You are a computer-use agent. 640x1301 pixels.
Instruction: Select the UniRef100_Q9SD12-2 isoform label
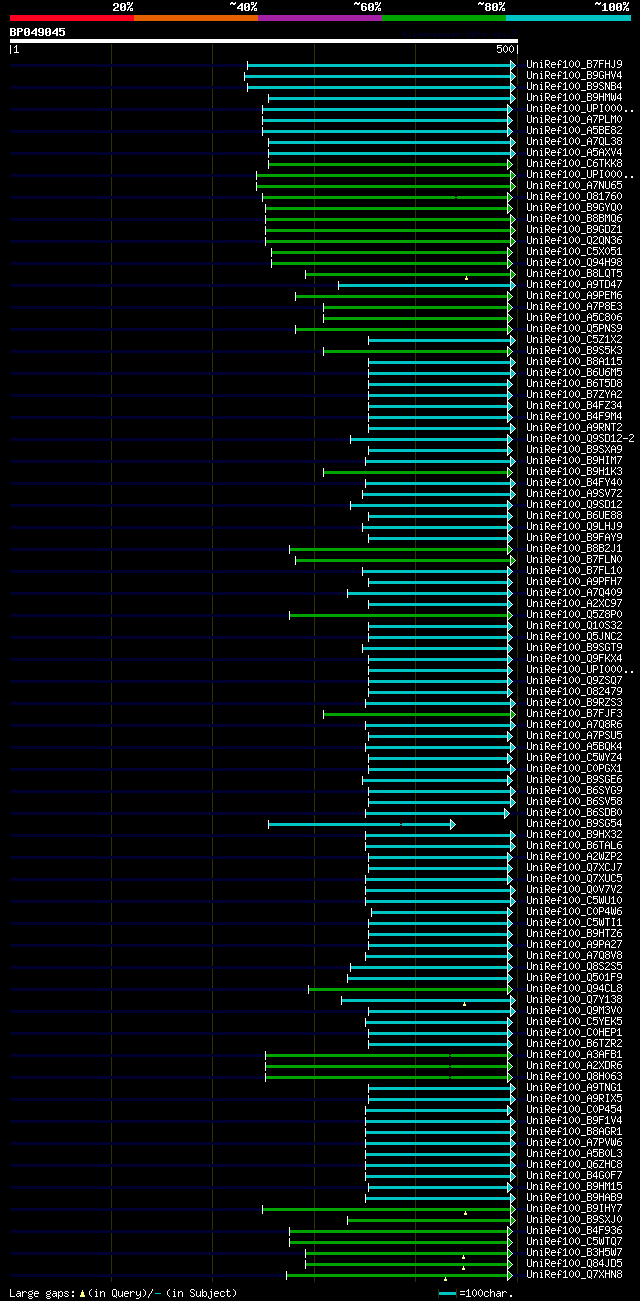tap(580, 438)
